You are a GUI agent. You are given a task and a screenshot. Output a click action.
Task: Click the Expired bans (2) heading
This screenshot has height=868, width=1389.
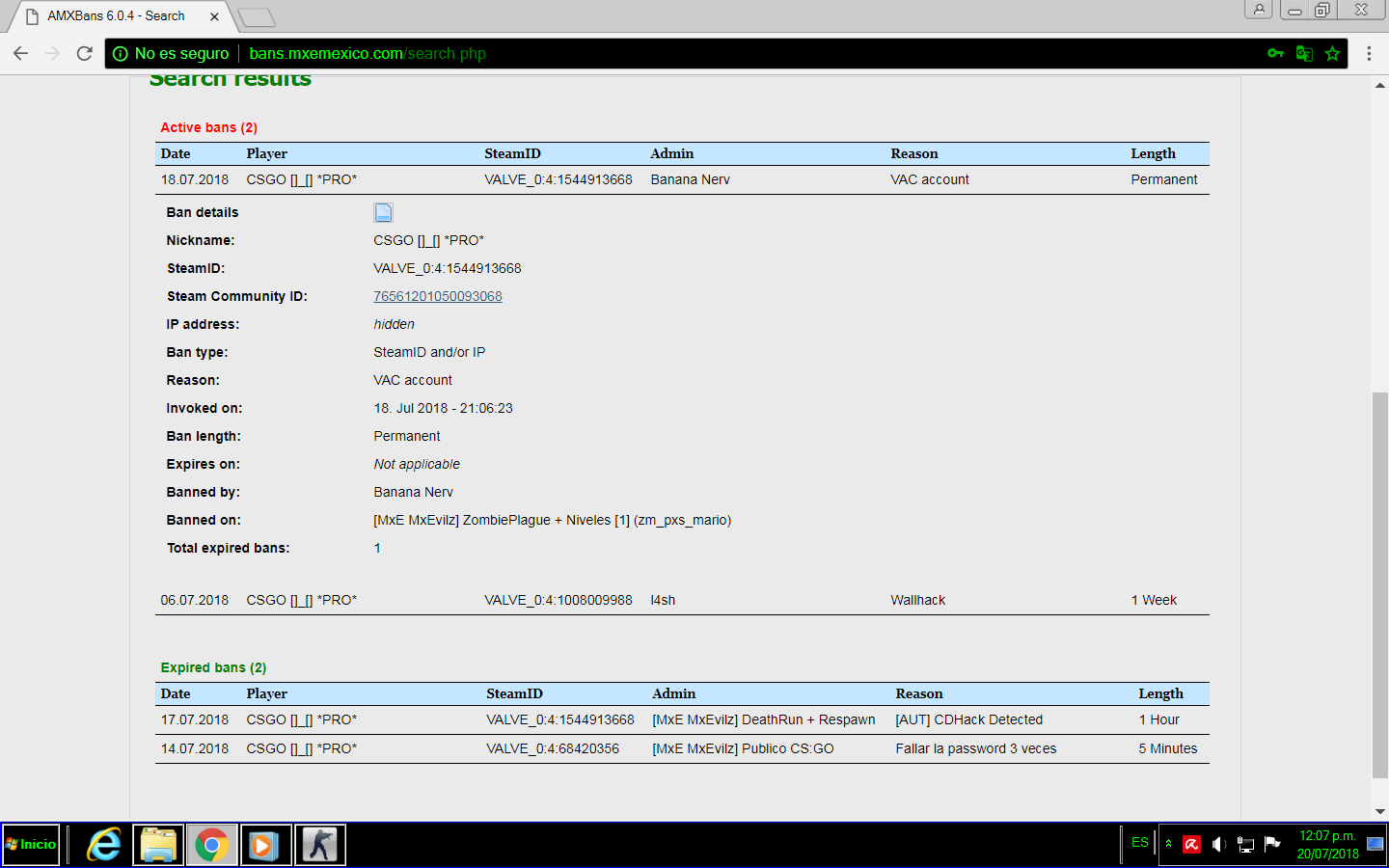(213, 667)
